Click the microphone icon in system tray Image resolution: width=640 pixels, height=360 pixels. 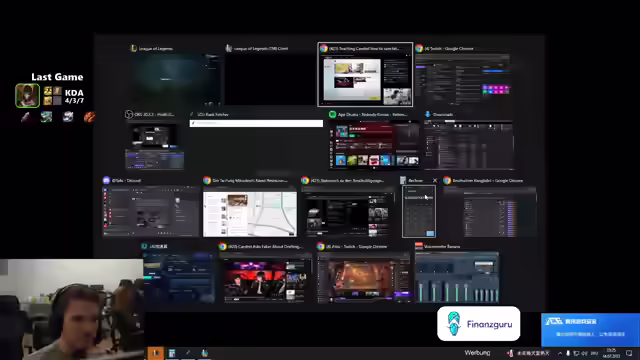tap(568, 353)
